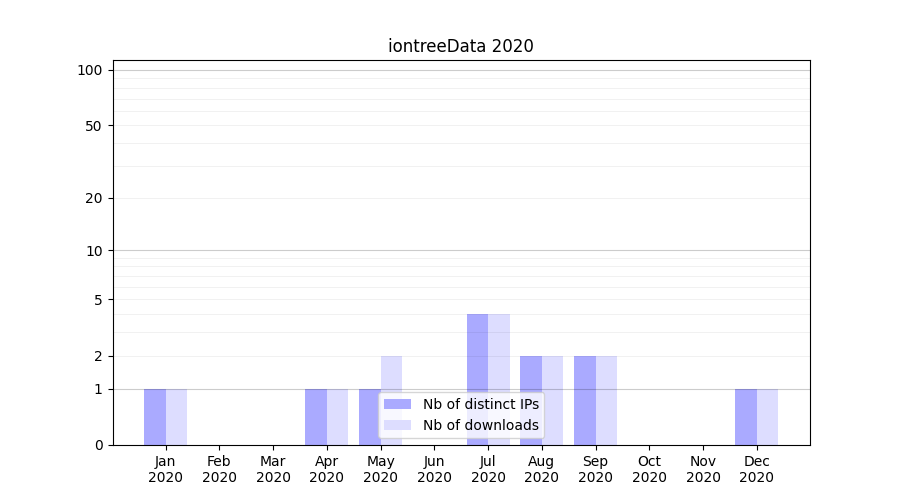Select the January distinct IPs bar

(155, 417)
